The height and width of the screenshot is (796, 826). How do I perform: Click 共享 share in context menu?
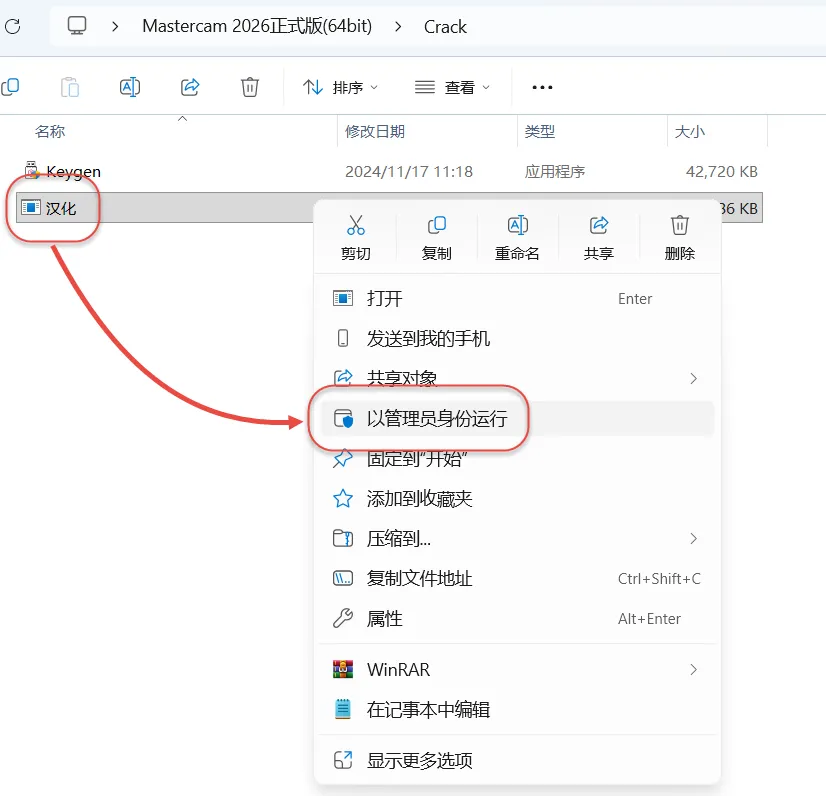point(598,238)
